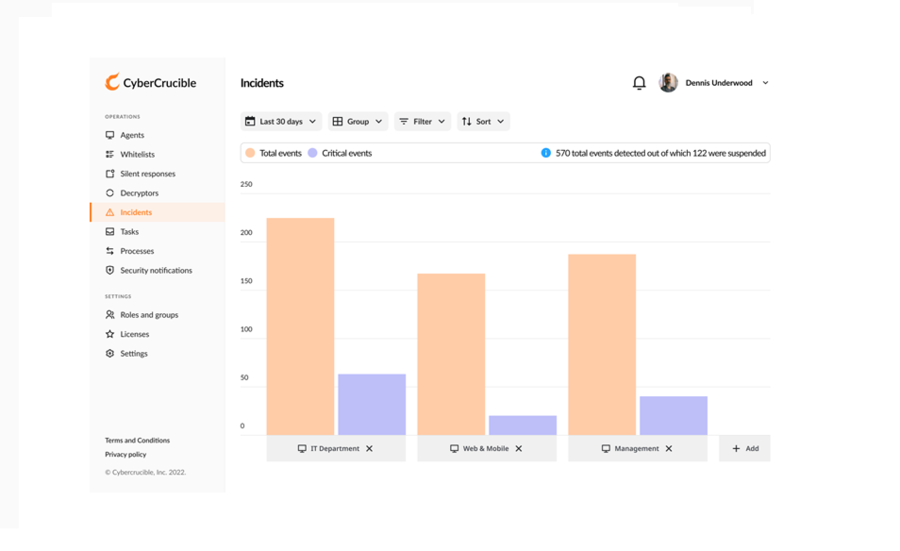Click the Add group button

745,449
